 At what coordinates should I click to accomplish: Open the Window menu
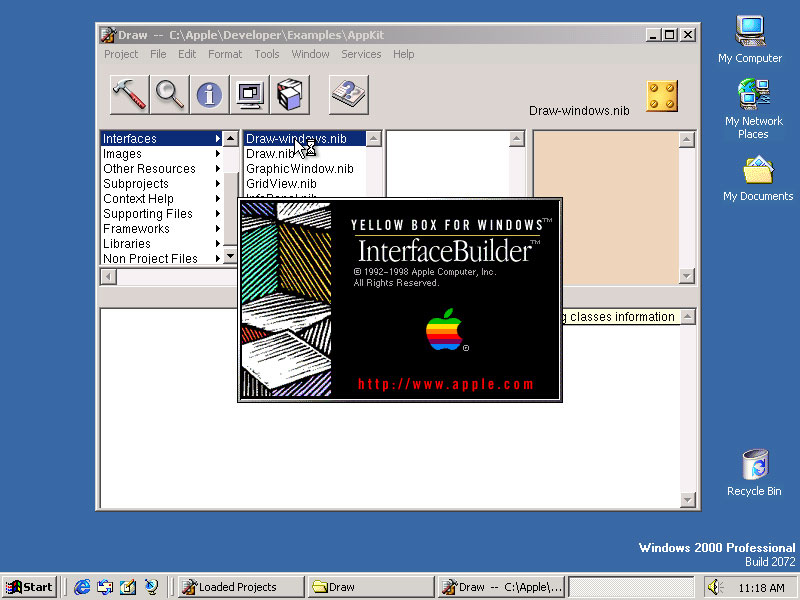tap(310, 54)
